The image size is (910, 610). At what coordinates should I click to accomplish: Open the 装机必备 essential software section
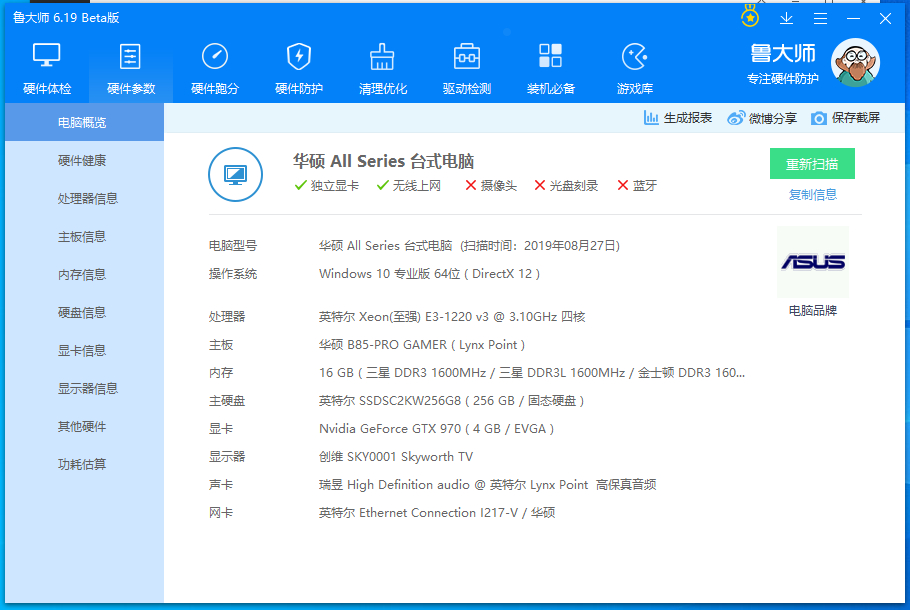coord(550,69)
